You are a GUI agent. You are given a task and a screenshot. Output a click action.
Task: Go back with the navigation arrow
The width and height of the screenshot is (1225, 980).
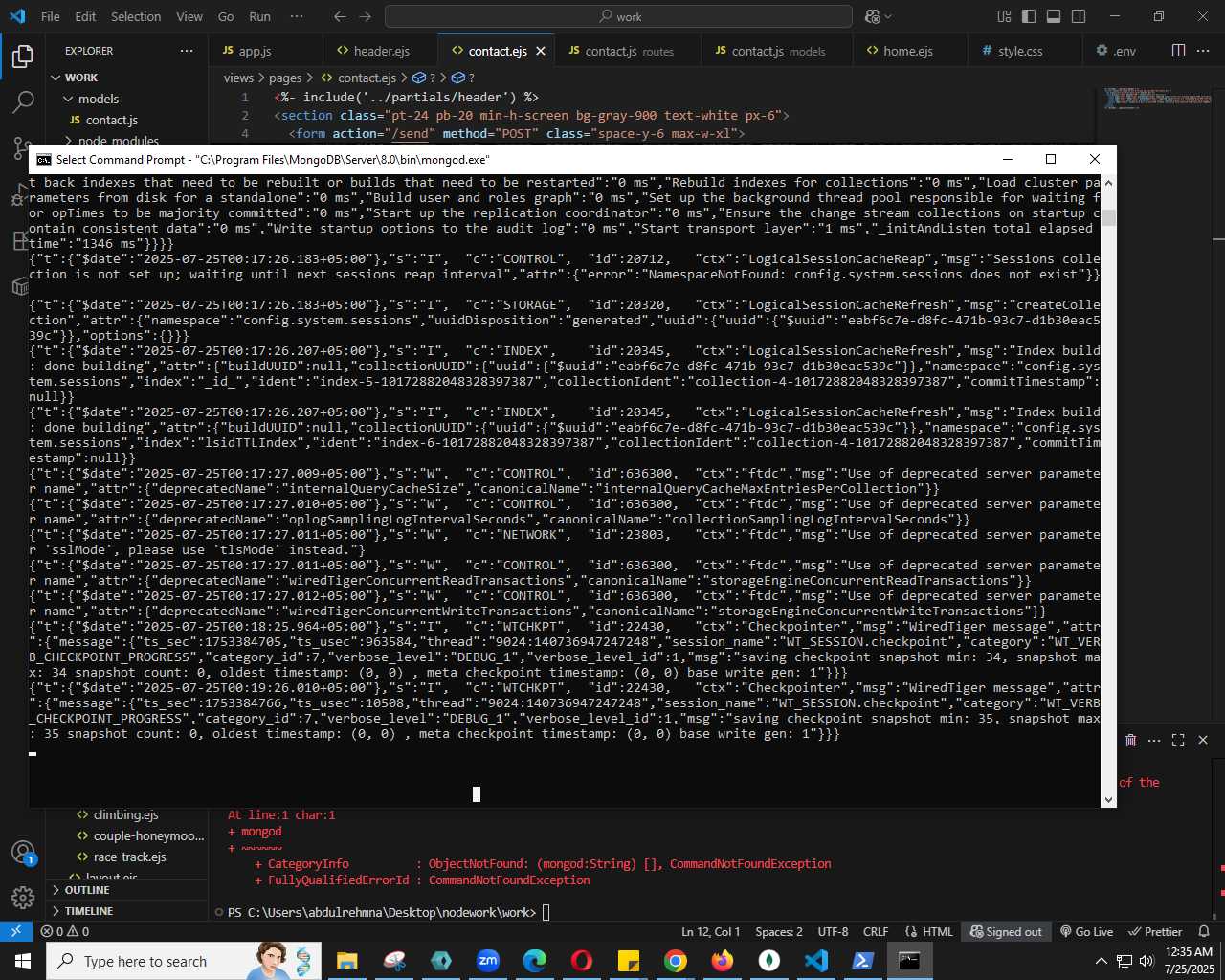pos(340,16)
